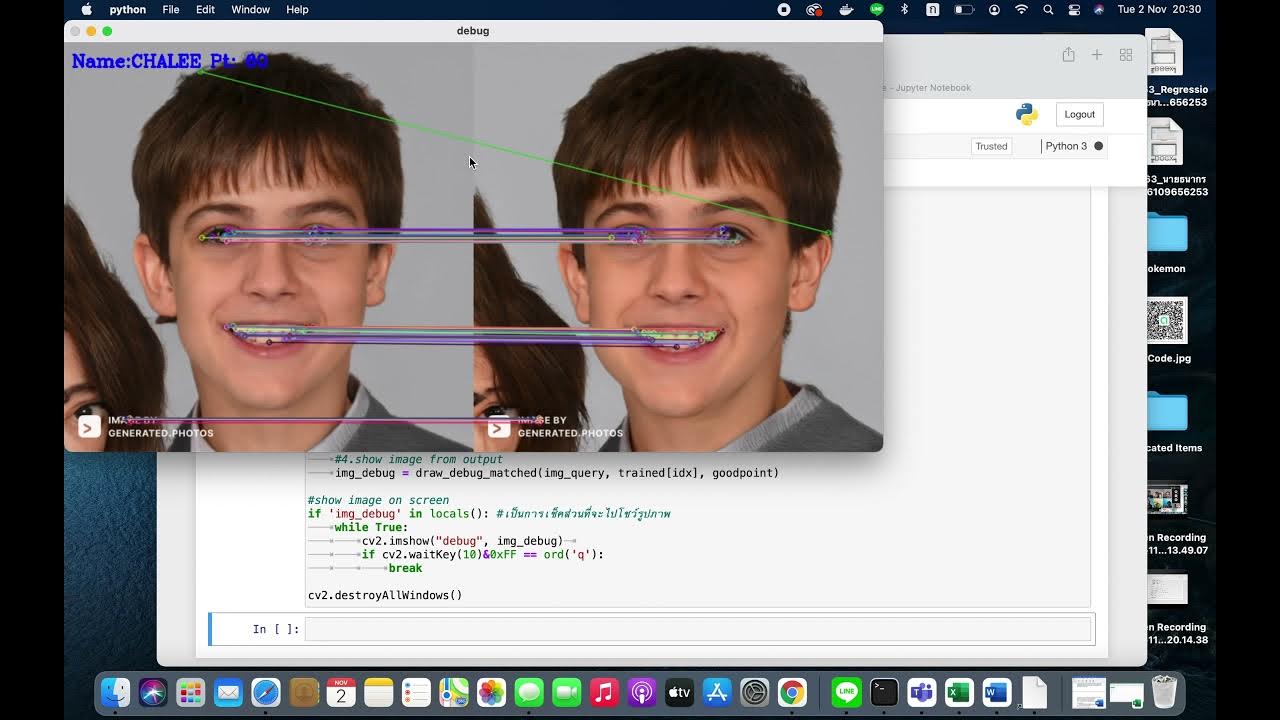Click the Python 3 kernel name
Image resolution: width=1280 pixels, height=720 pixels.
pos(1066,146)
